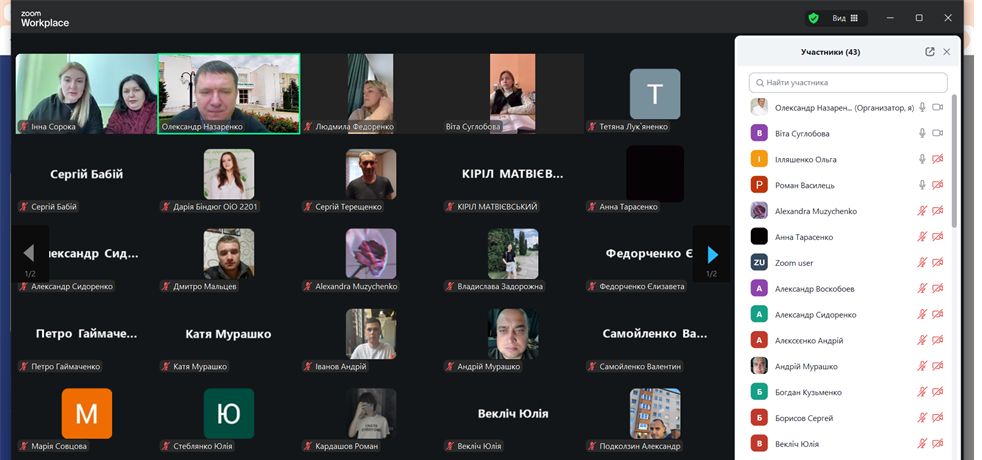Click muted mic icon for Alexandra Muzychenko
Image resolution: width=982 pixels, height=460 pixels.
(x=922, y=212)
